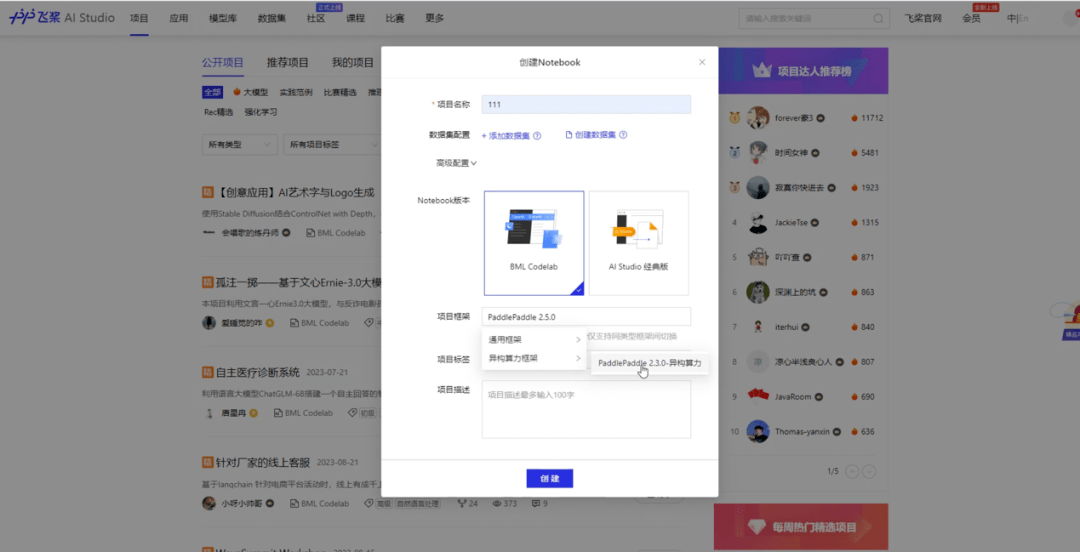Viewport: 1080px width, 552px height.
Task: Open 所有项目标签 filter dropdown
Action: click(x=334, y=145)
